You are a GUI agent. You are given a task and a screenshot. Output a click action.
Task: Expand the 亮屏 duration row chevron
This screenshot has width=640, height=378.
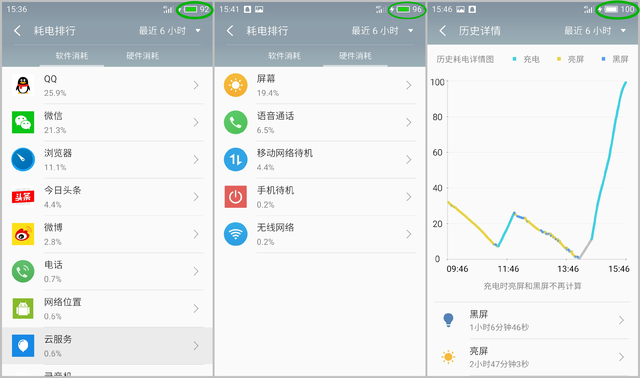click(621, 357)
